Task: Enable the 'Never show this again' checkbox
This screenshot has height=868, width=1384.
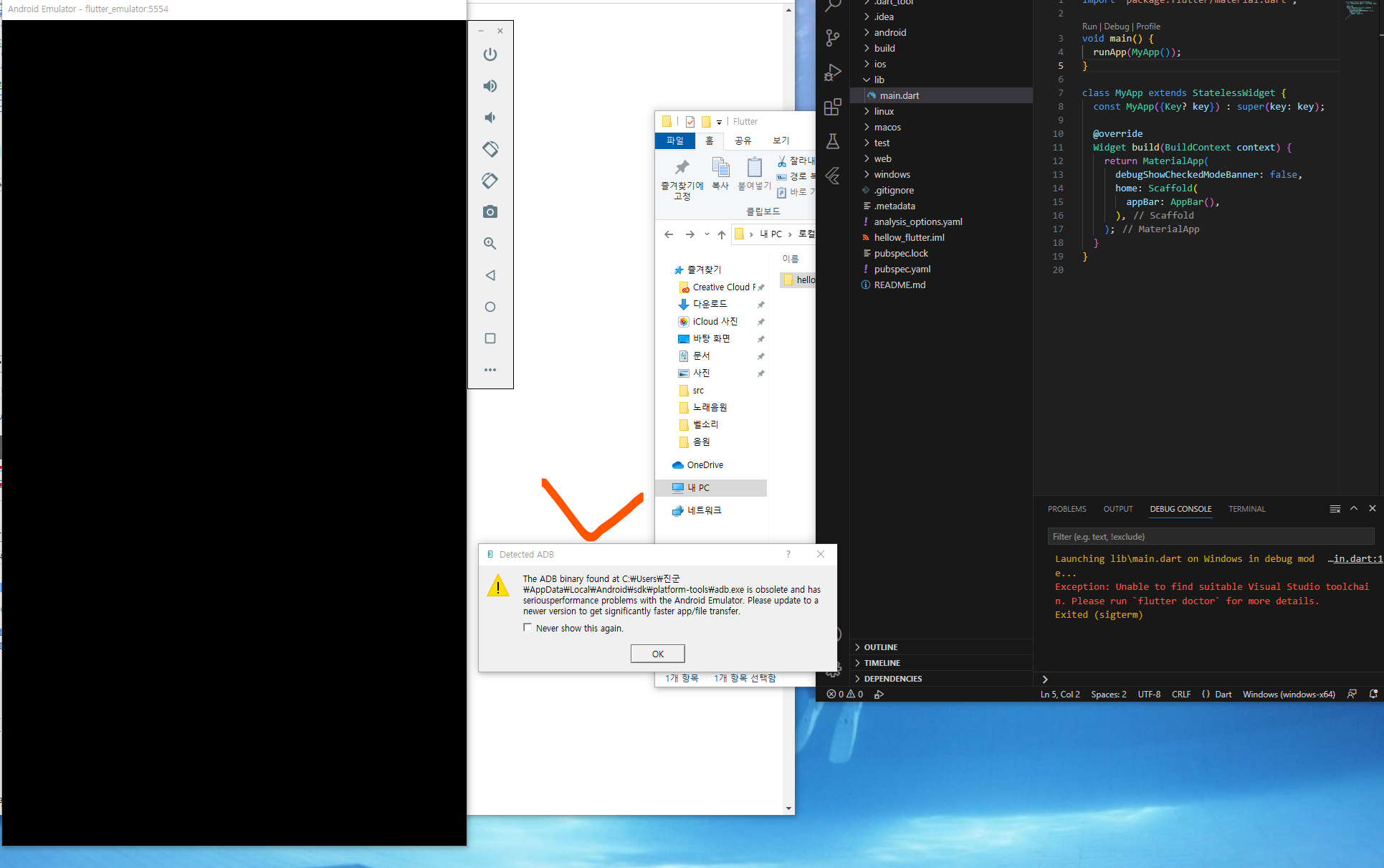Action: 528,628
